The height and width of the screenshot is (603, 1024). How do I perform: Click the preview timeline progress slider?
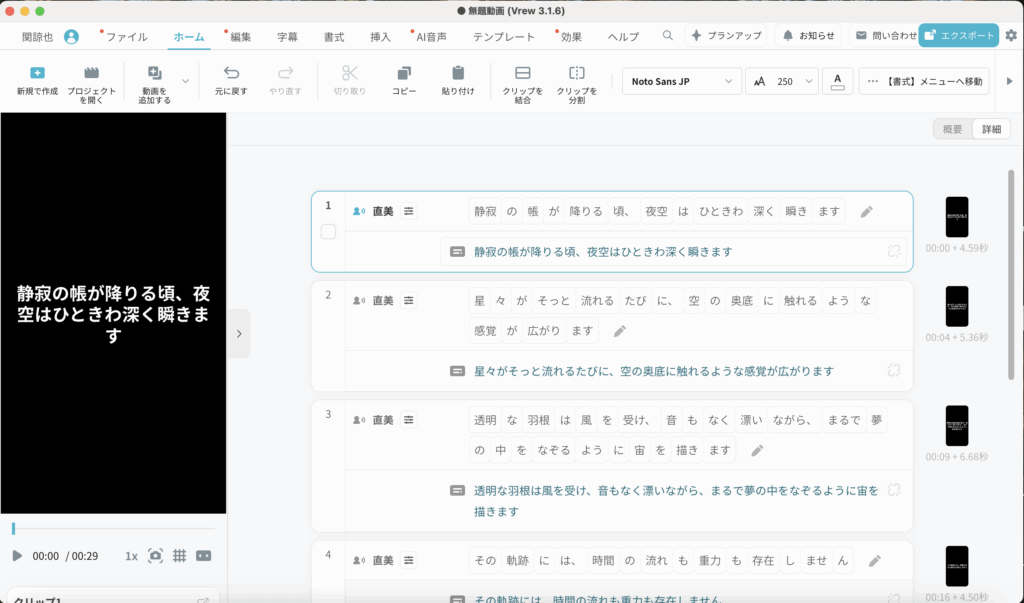point(114,528)
